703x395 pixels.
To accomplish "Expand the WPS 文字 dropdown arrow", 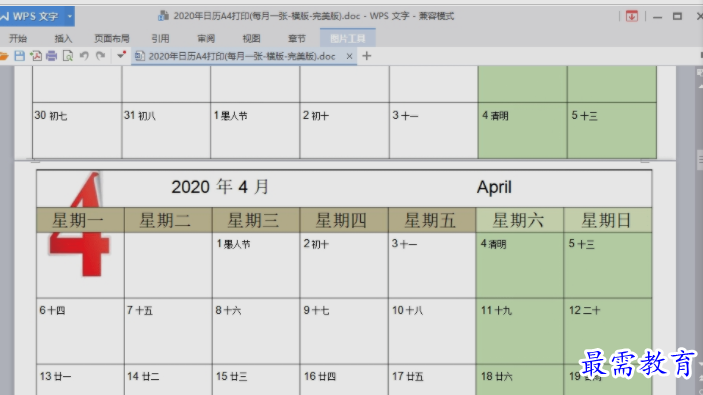I will [x=69, y=17].
